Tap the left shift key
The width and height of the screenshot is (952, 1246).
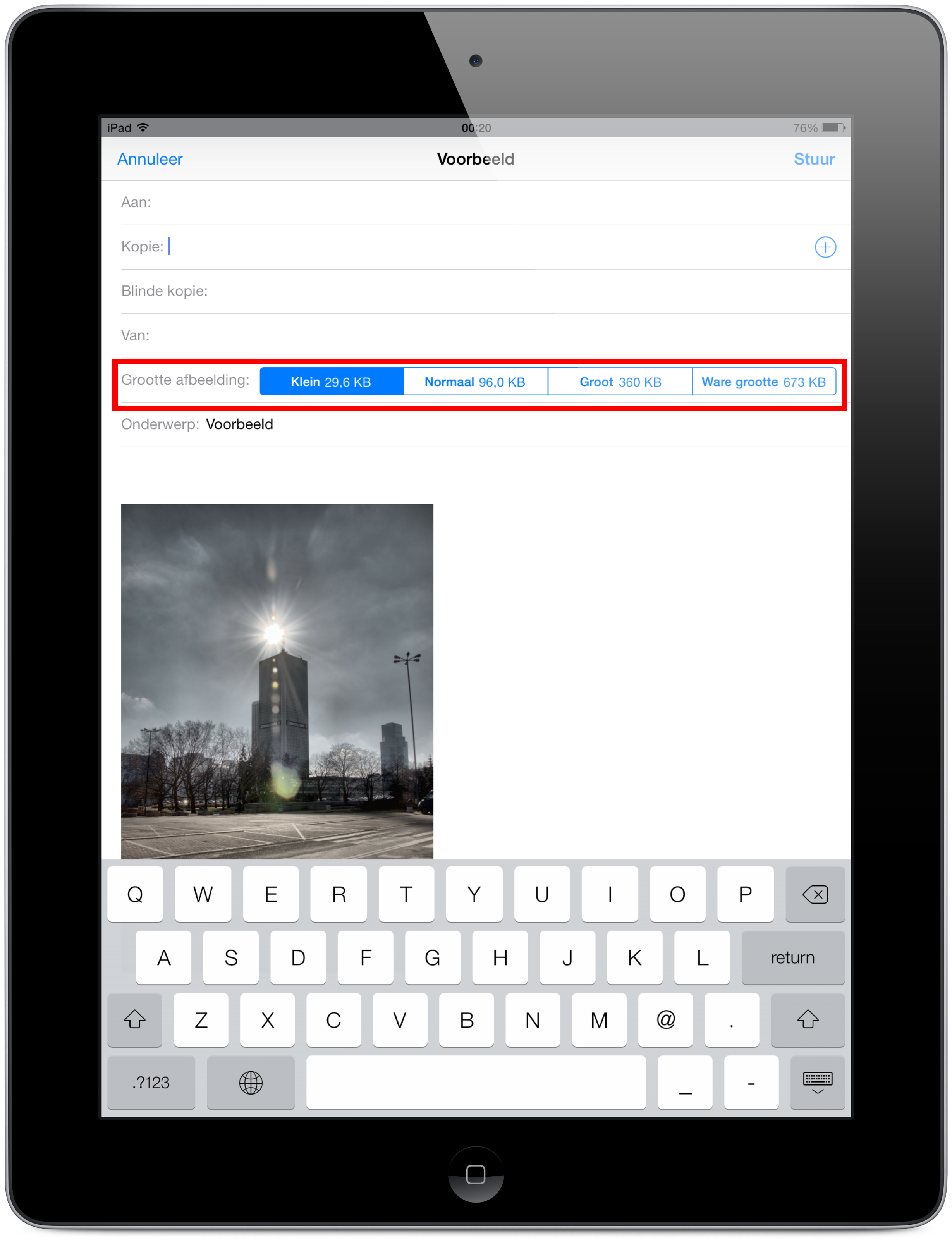(x=135, y=1019)
